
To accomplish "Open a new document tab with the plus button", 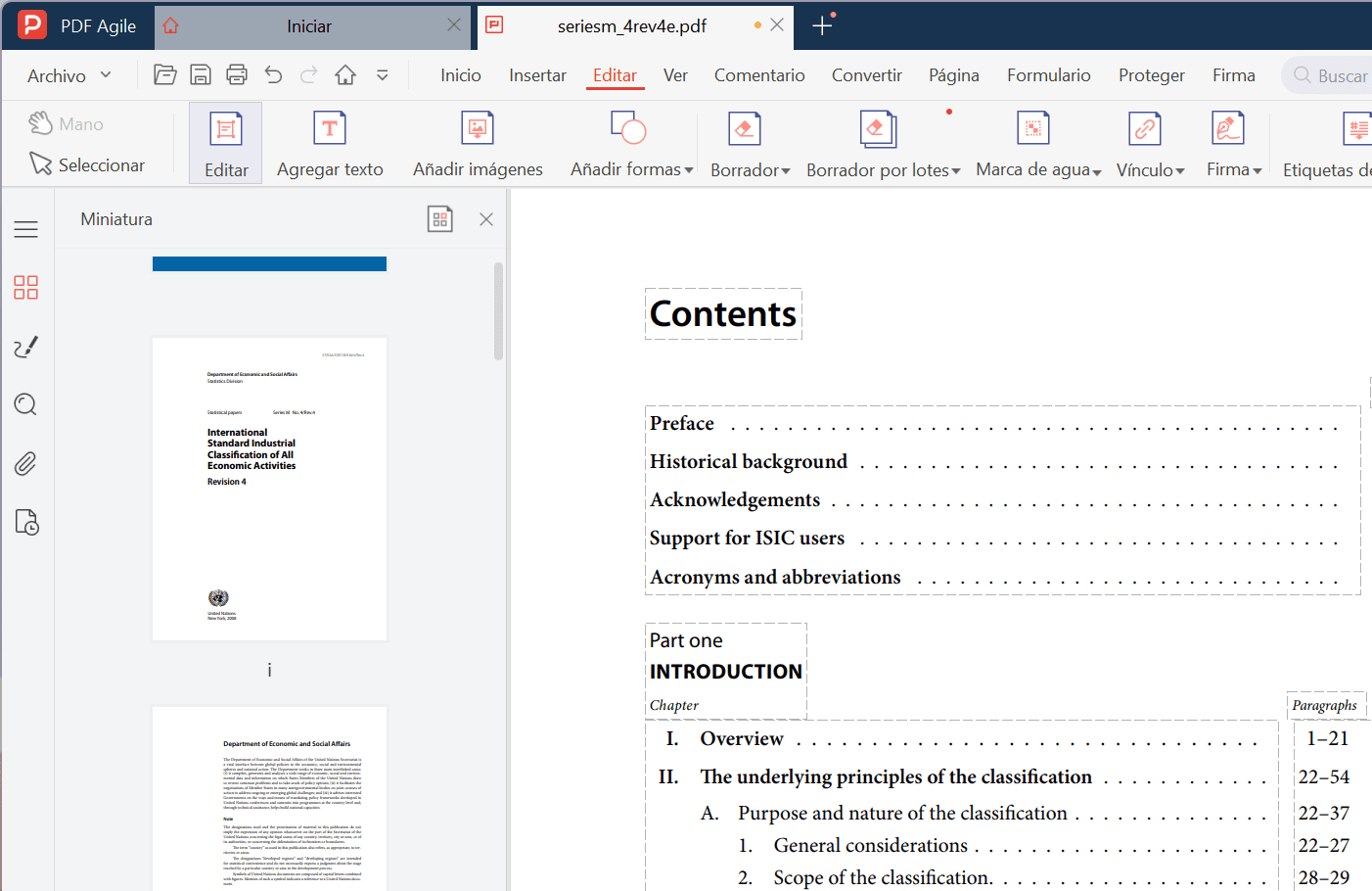I will pyautogui.click(x=822, y=25).
